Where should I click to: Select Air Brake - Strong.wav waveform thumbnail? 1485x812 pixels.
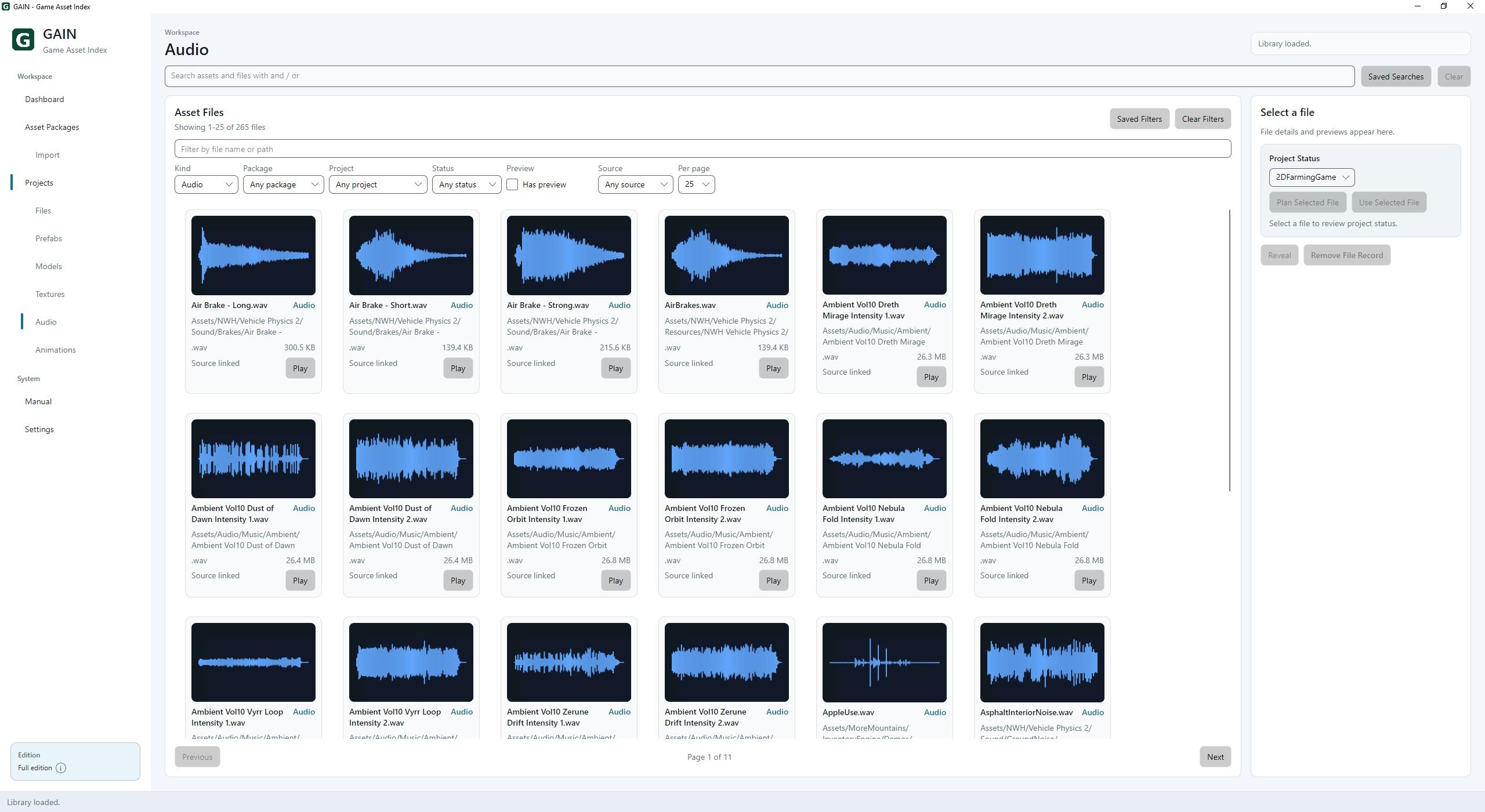coord(569,255)
